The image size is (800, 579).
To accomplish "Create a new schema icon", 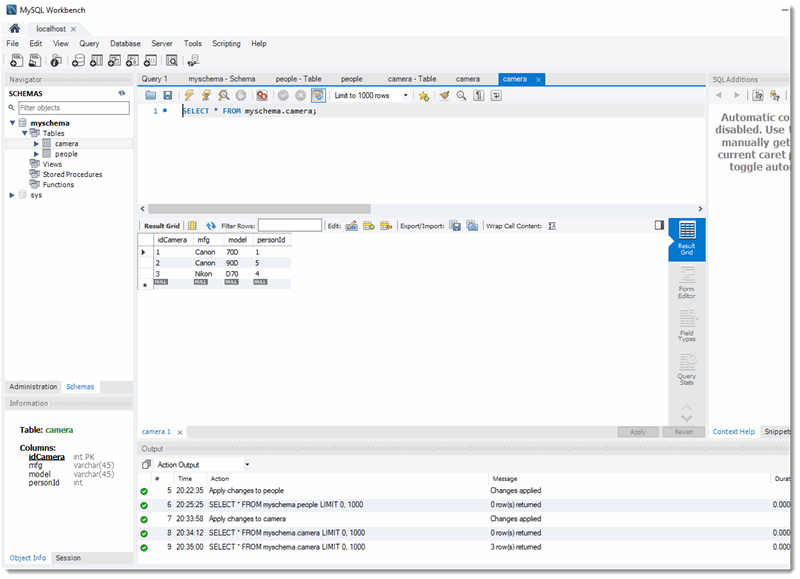I will point(78,61).
